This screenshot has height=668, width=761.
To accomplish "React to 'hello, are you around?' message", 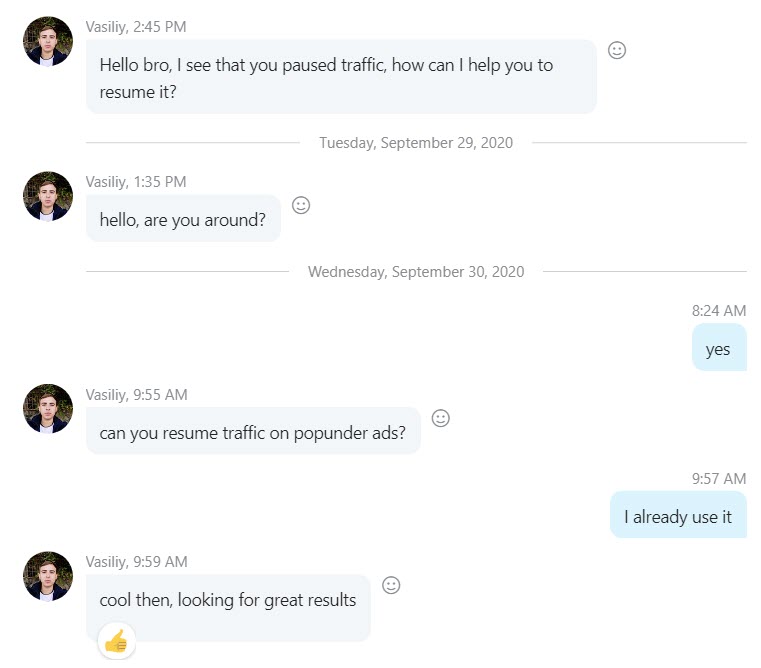I will click(x=300, y=205).
